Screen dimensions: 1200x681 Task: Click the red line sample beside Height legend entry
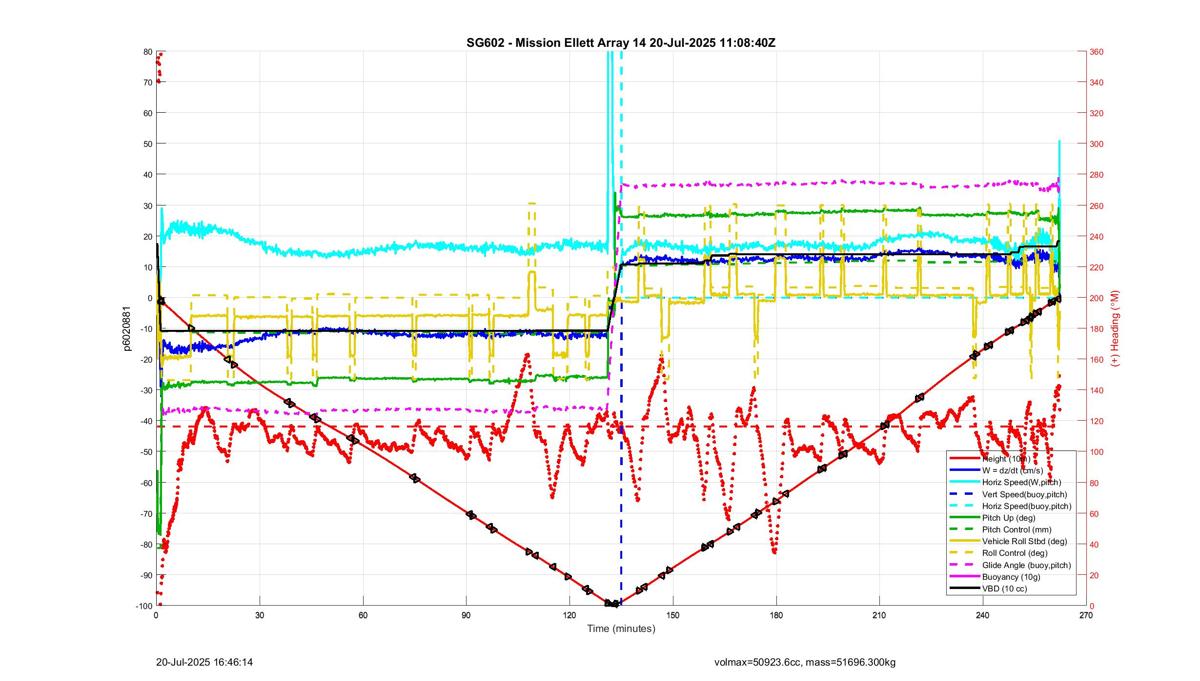click(x=963, y=458)
